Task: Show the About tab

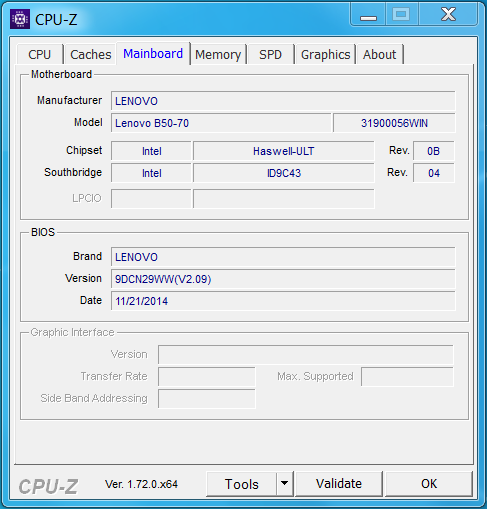Action: [380, 54]
